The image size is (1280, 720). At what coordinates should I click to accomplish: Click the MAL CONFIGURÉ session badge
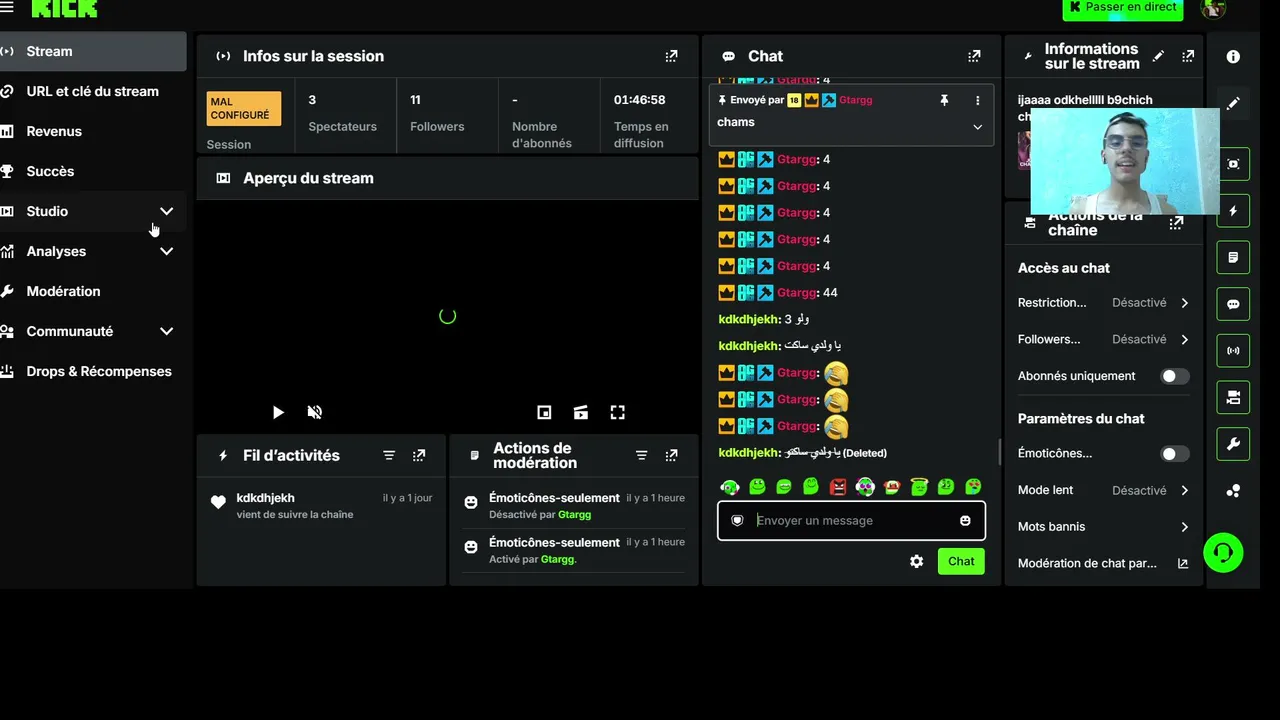click(x=244, y=108)
